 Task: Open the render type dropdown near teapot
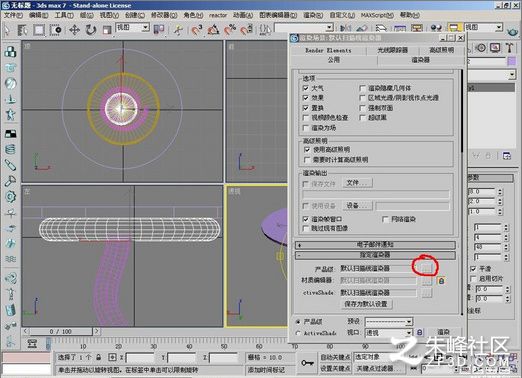coord(484,27)
